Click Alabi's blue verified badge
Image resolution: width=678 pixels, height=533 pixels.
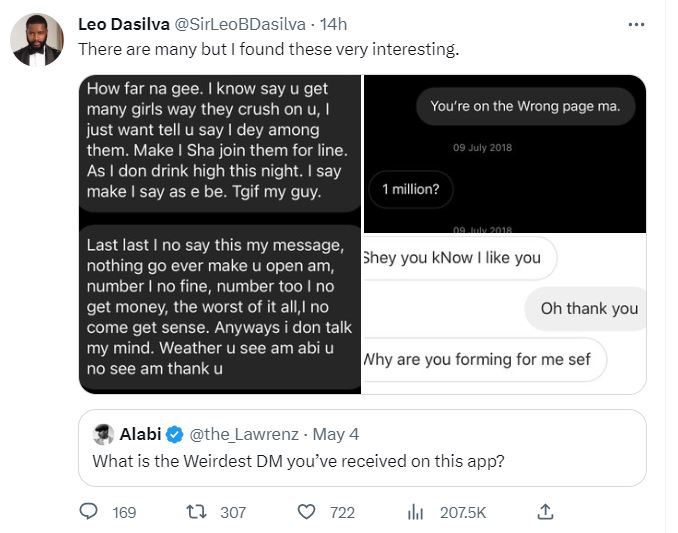(x=173, y=434)
